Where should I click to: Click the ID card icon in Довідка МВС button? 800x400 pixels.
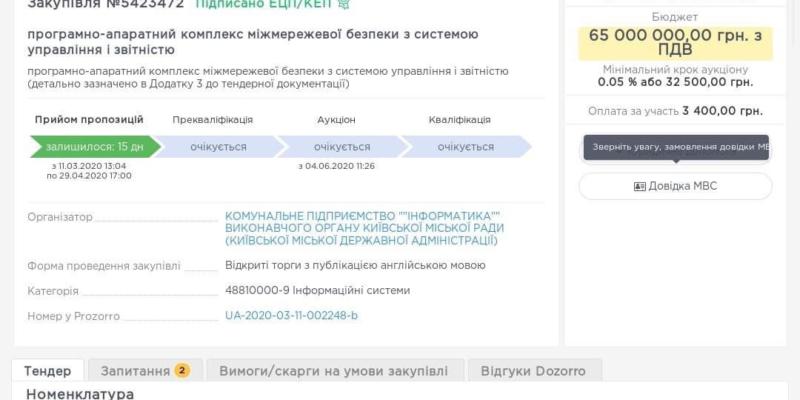[x=639, y=187]
